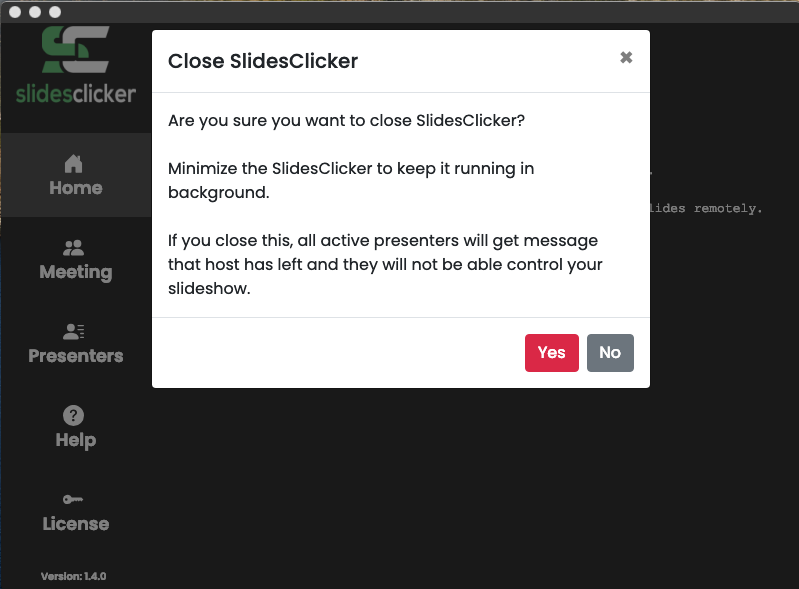The height and width of the screenshot is (589, 799).
Task: Click the slidesclicker wordmark text
Action: click(x=76, y=94)
